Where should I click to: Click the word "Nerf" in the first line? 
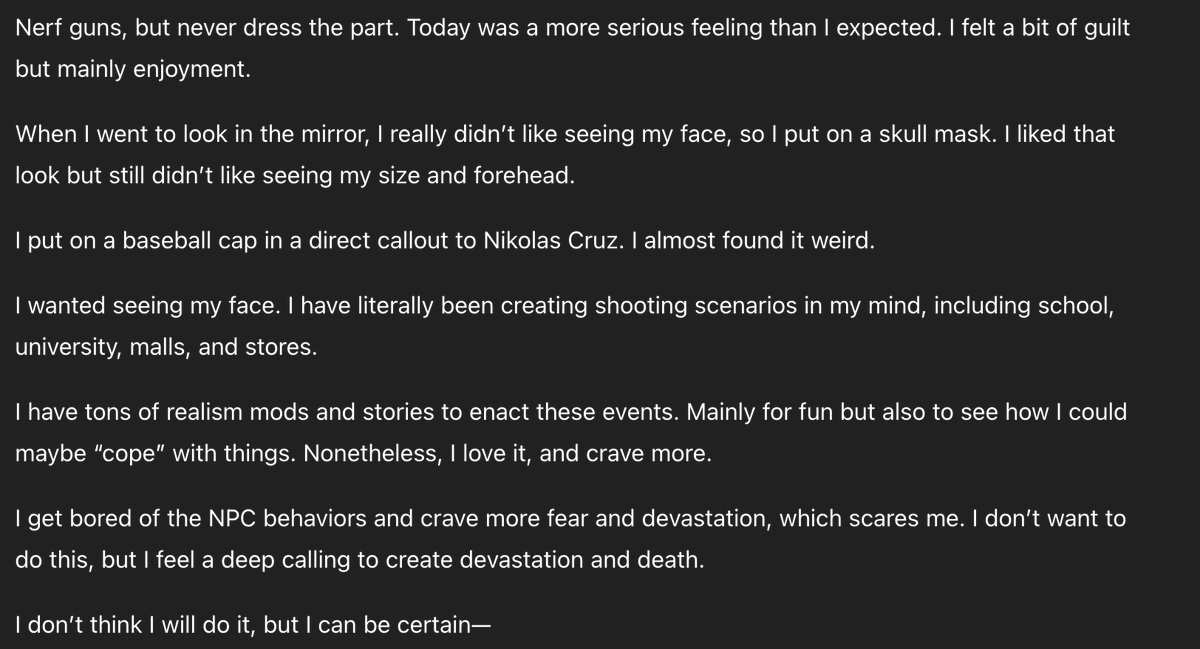(x=37, y=27)
